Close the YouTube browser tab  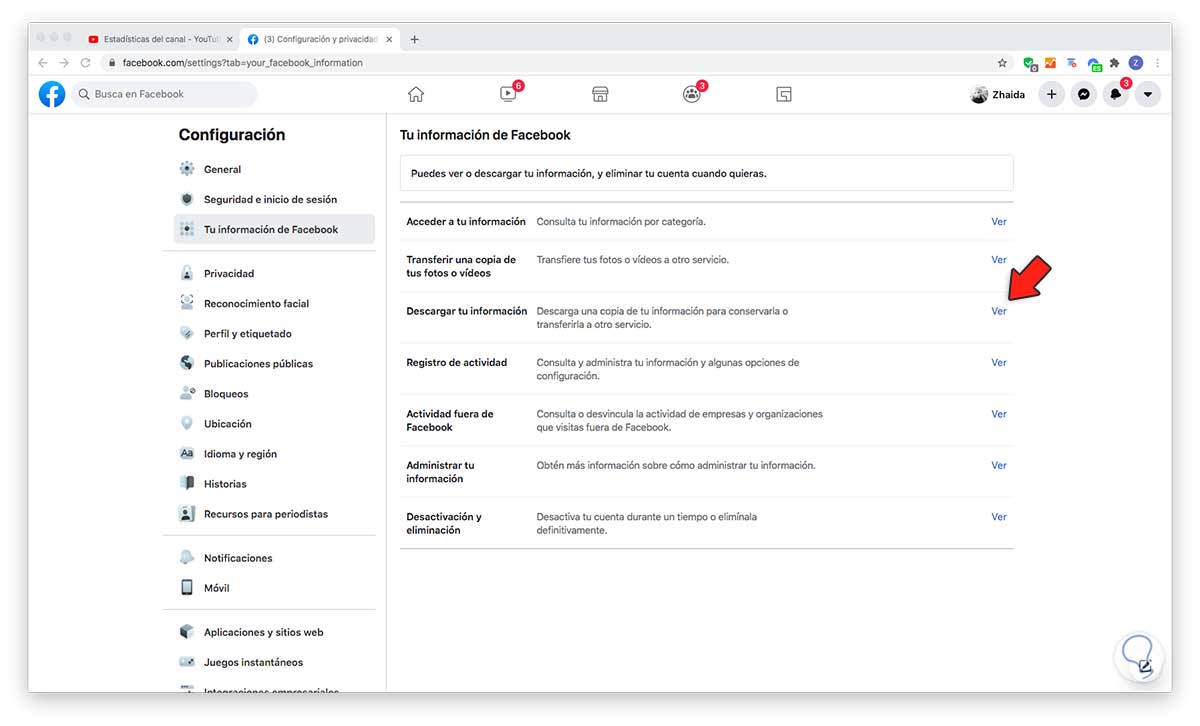click(229, 39)
